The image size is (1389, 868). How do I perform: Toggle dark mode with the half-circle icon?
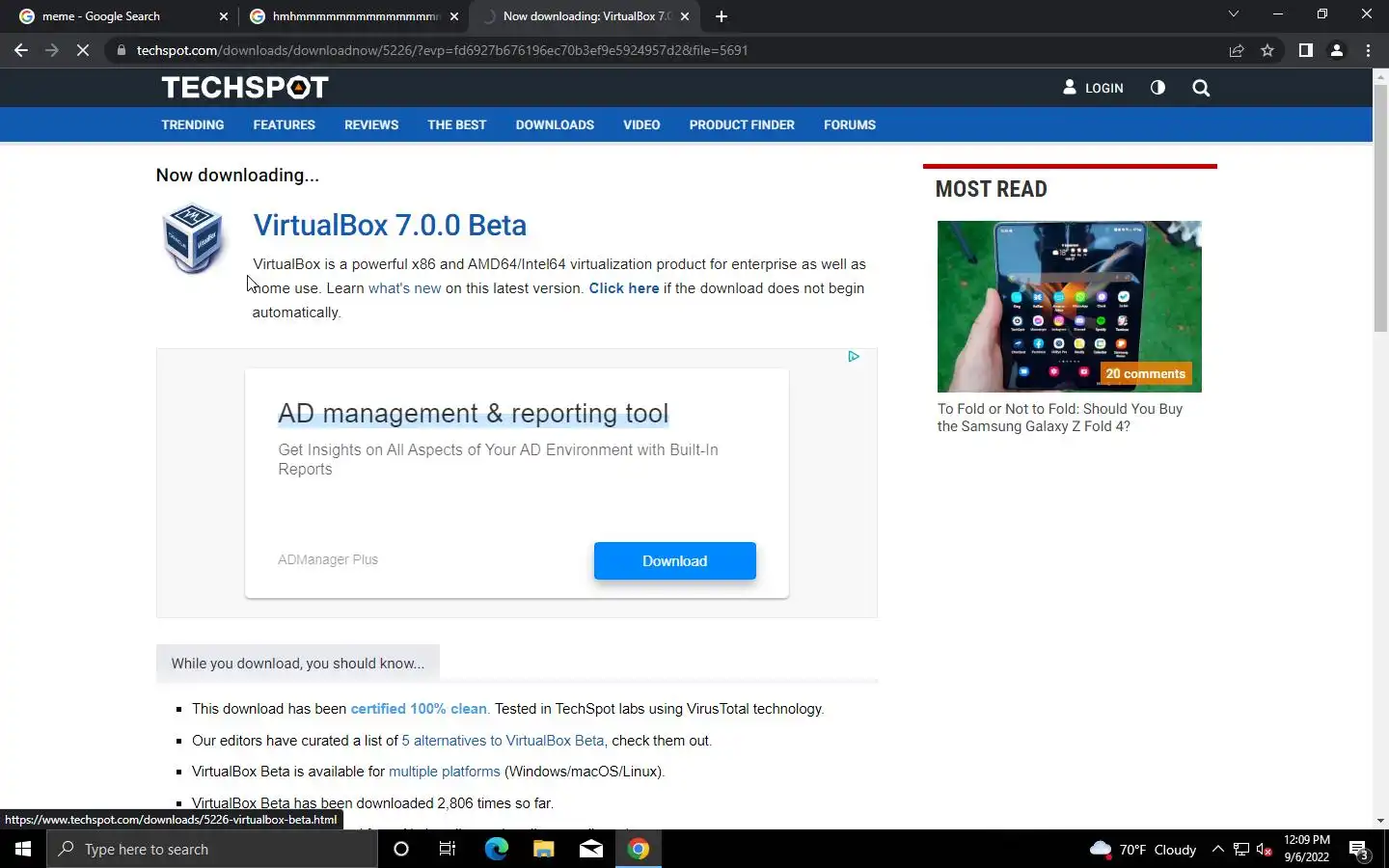[x=1157, y=88]
